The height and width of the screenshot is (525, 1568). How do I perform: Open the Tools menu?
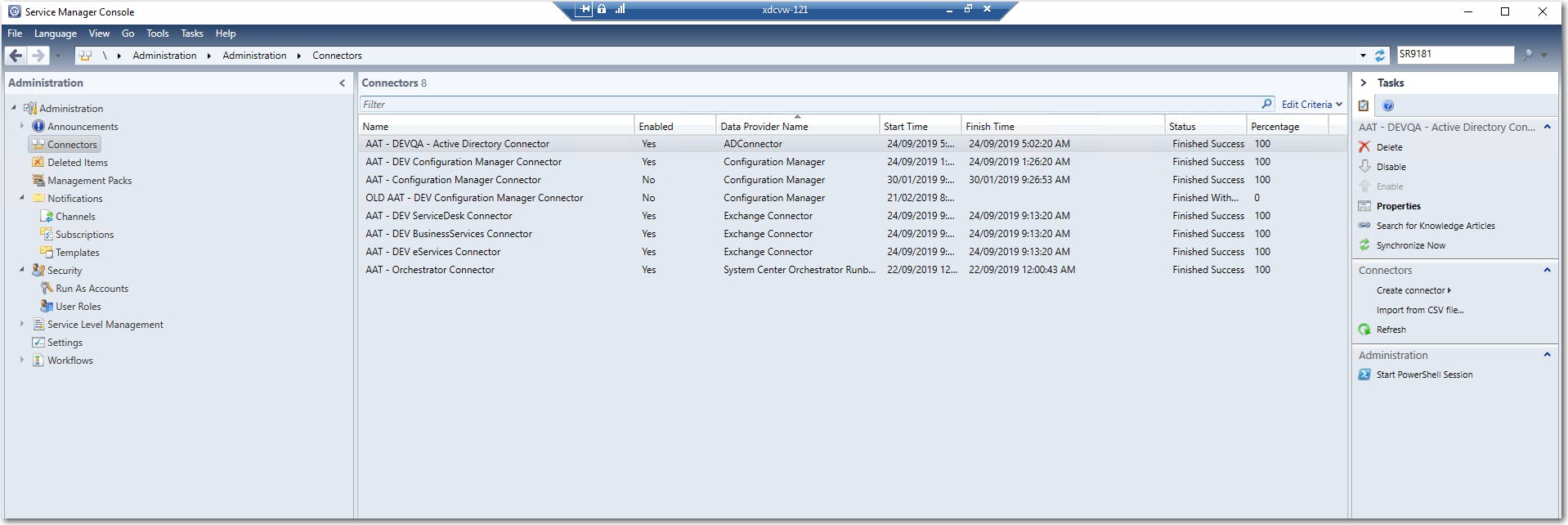click(158, 34)
